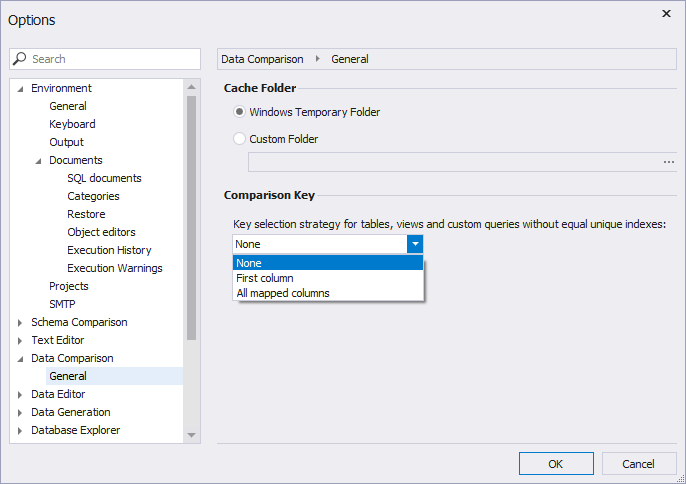686x484 pixels.
Task: Open the Execution History options page
Action: pyautogui.click(x=109, y=250)
